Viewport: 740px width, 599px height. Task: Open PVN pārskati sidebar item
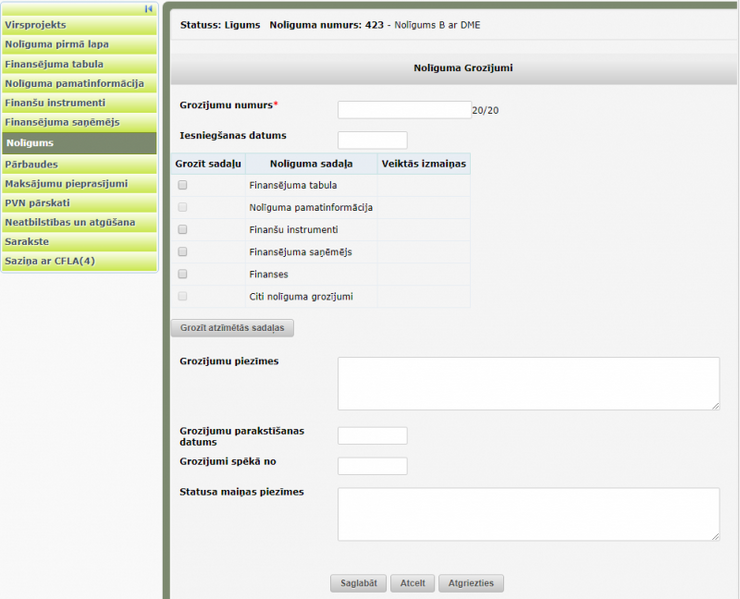(x=79, y=203)
